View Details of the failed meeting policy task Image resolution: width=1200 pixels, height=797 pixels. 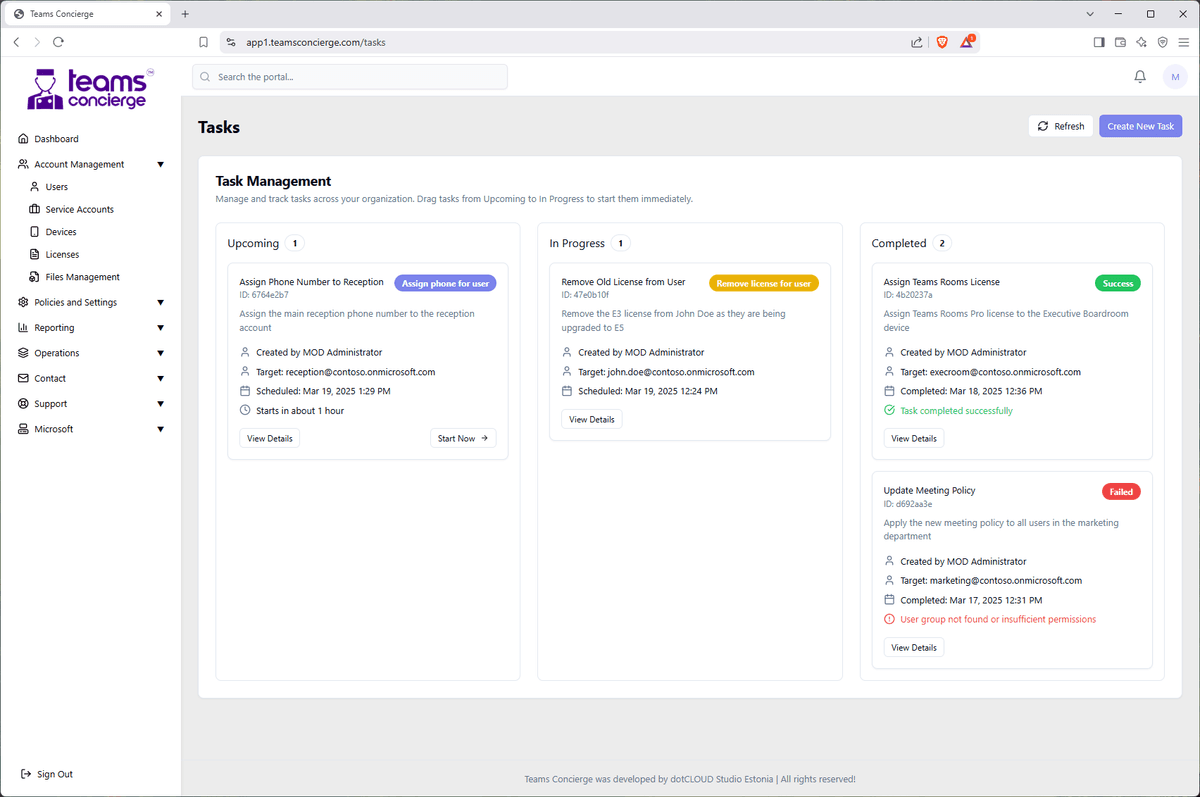point(913,647)
